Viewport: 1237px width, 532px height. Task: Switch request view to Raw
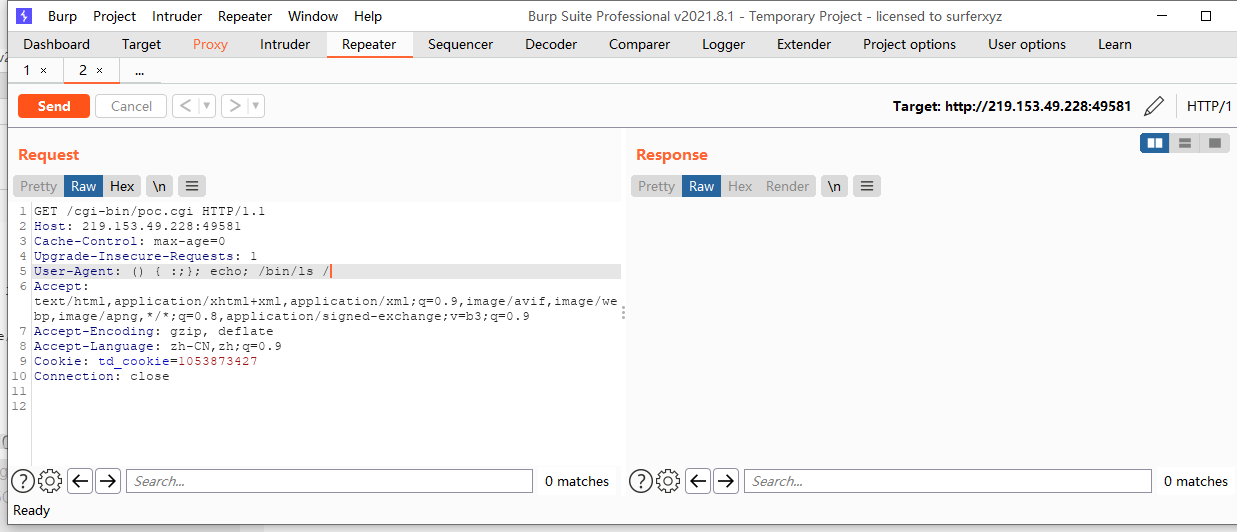click(84, 186)
